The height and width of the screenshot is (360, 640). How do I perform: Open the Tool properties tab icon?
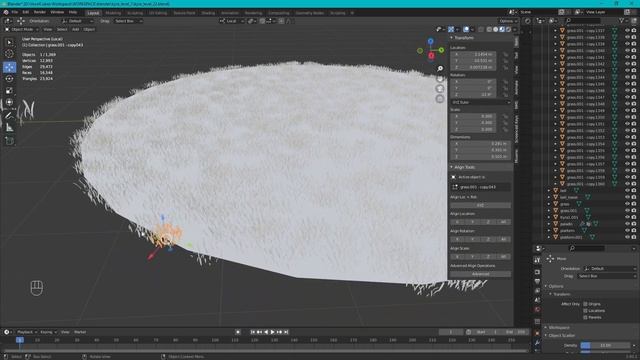[537, 260]
